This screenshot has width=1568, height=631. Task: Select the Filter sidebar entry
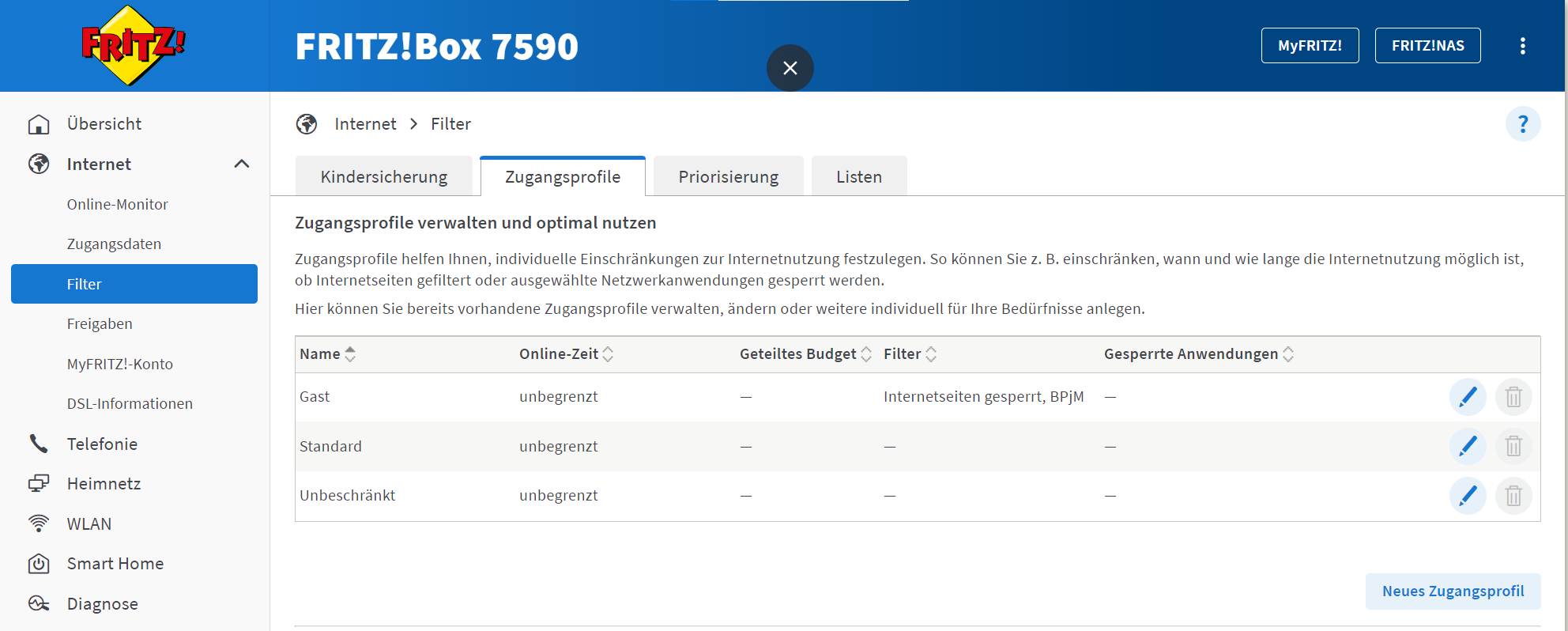[134, 284]
